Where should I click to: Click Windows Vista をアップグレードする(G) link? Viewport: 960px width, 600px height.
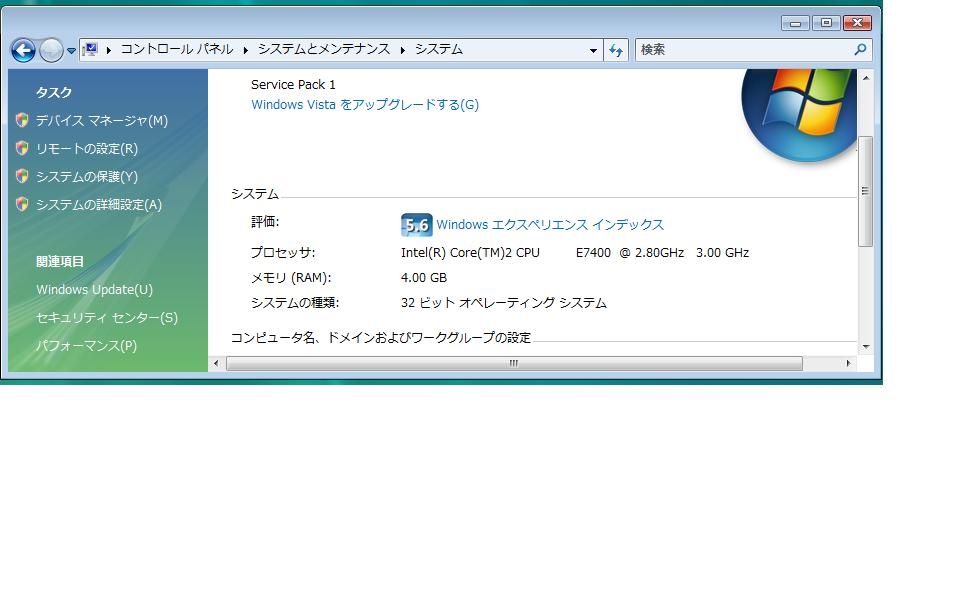point(365,105)
